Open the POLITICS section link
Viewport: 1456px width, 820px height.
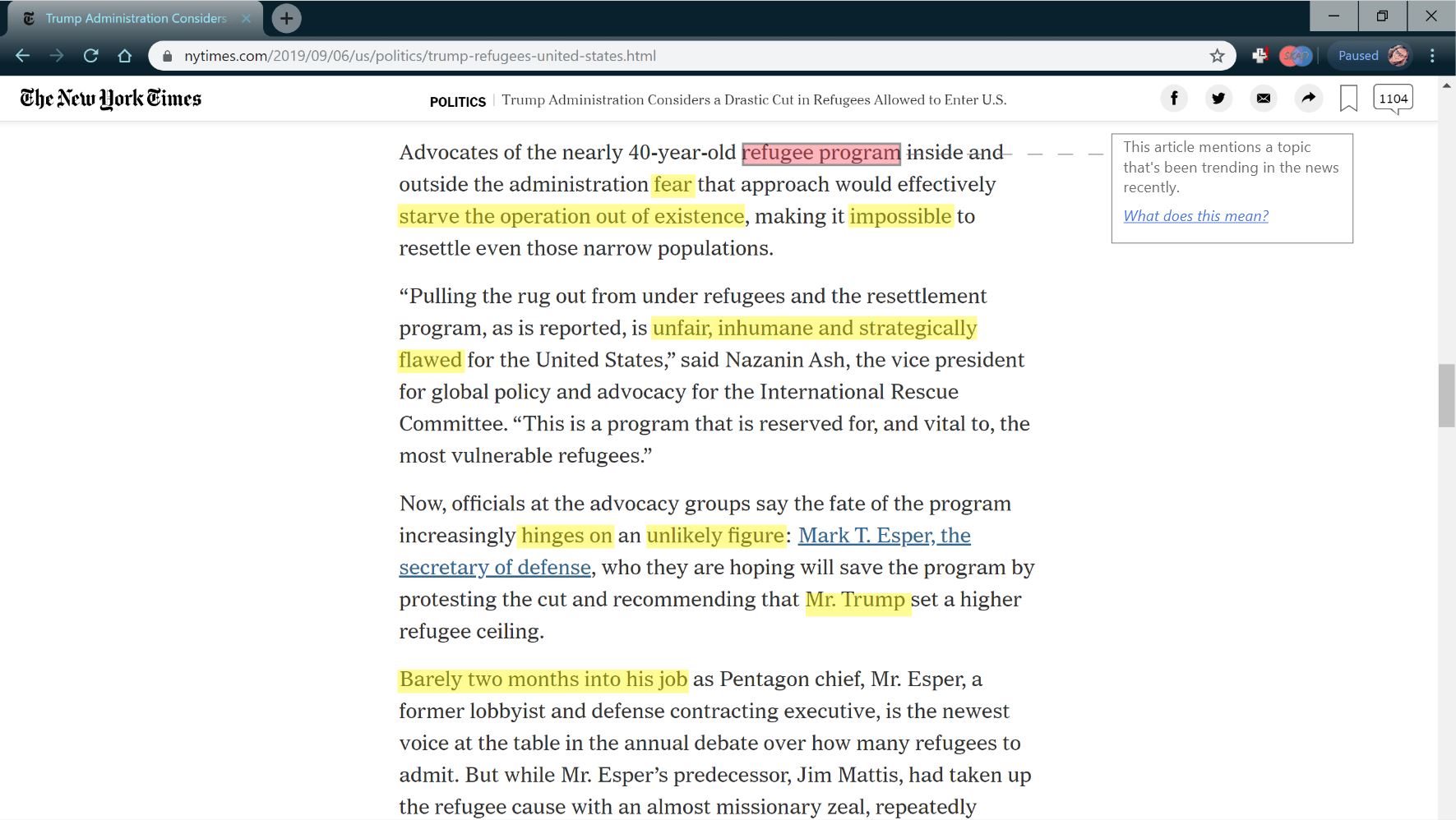coord(458,102)
